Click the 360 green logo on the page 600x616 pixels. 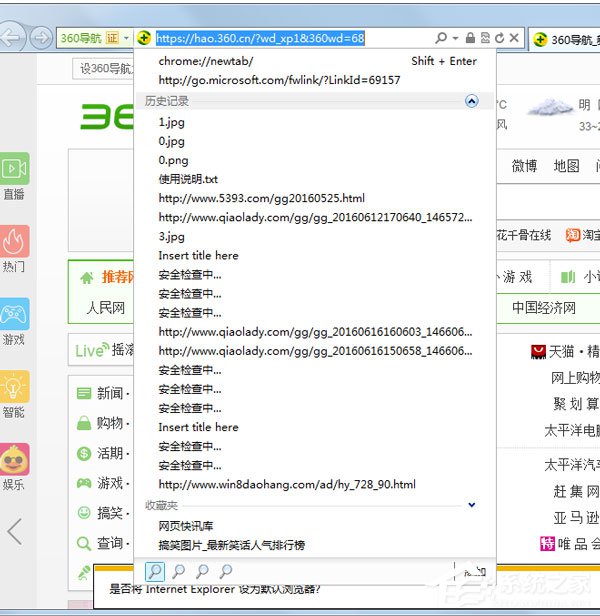click(106, 116)
